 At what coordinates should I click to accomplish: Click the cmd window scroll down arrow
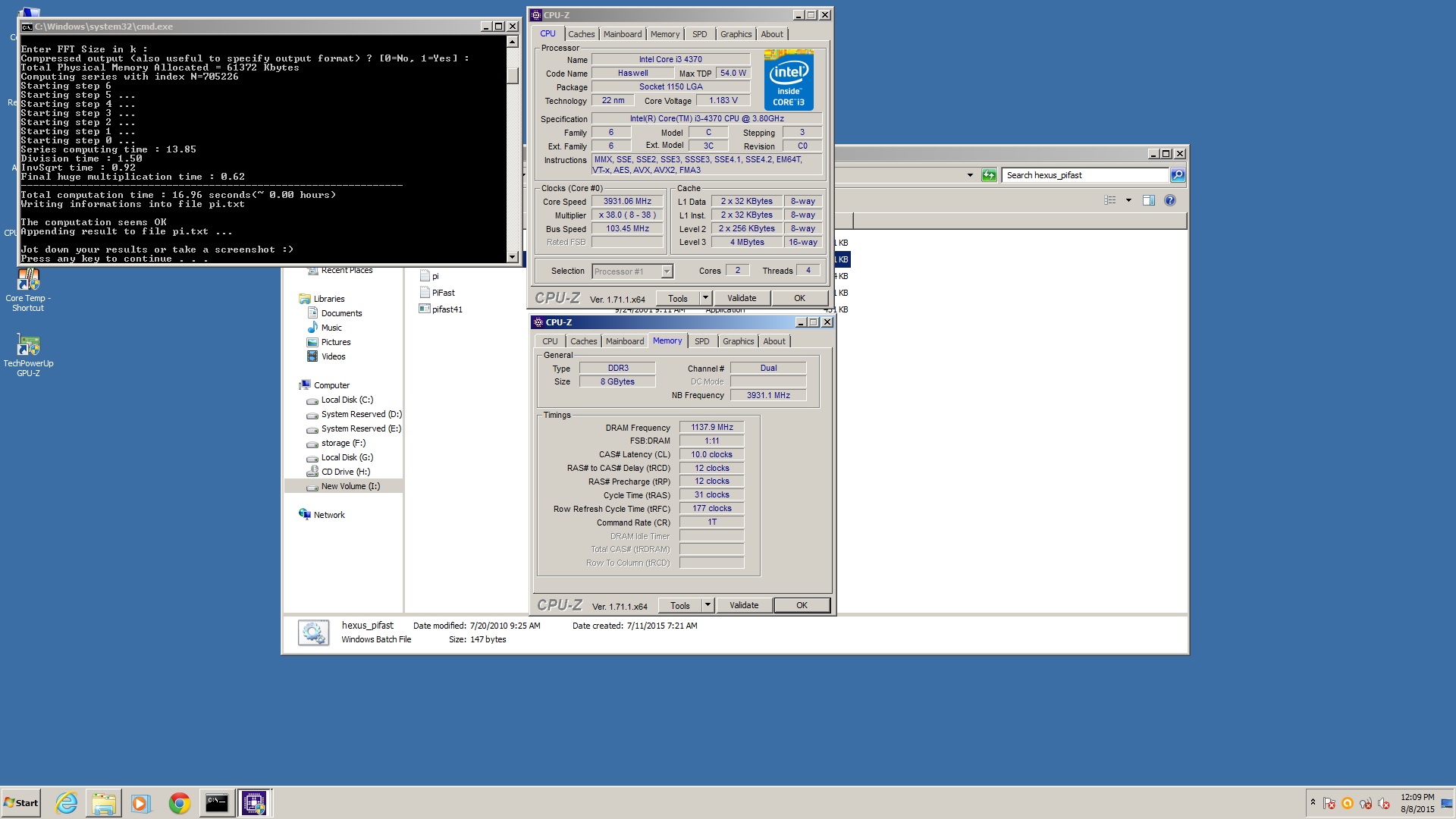click(x=513, y=257)
